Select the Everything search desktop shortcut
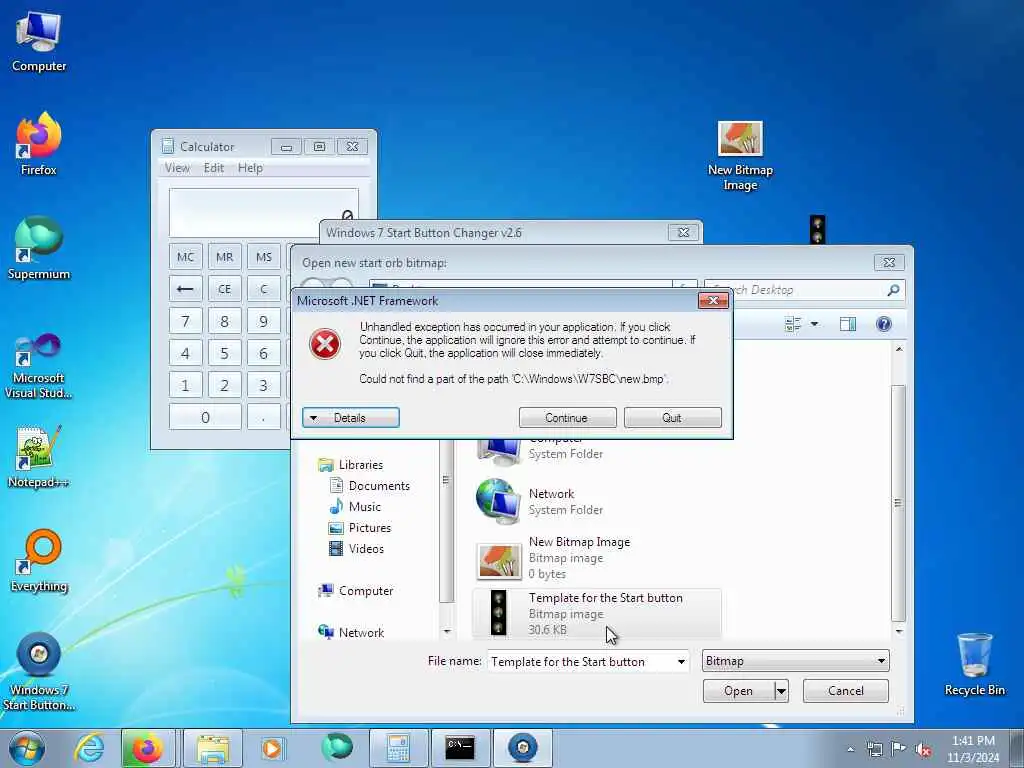 pyautogui.click(x=39, y=560)
